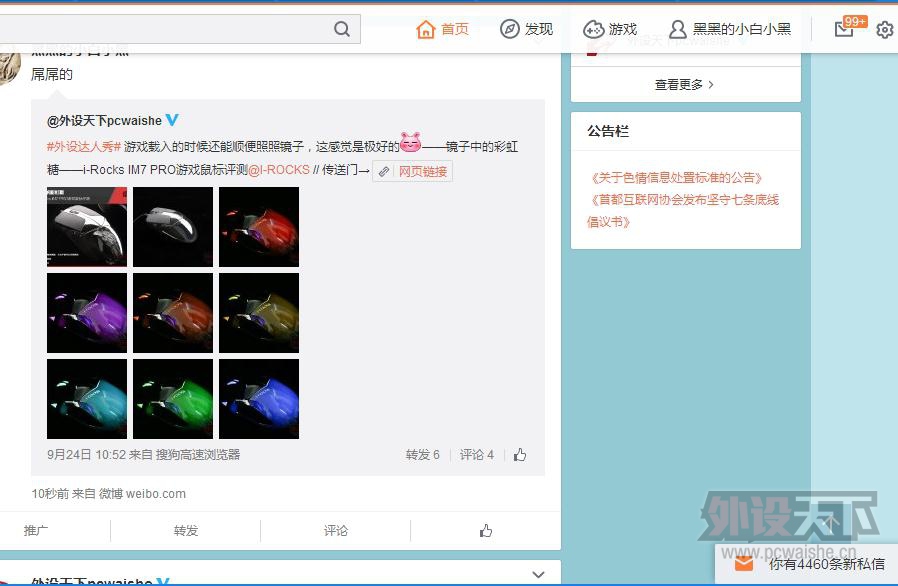Screen dimensions: 898x586
Task: Open the messages envelope with 99+ badge
Action: (845, 29)
